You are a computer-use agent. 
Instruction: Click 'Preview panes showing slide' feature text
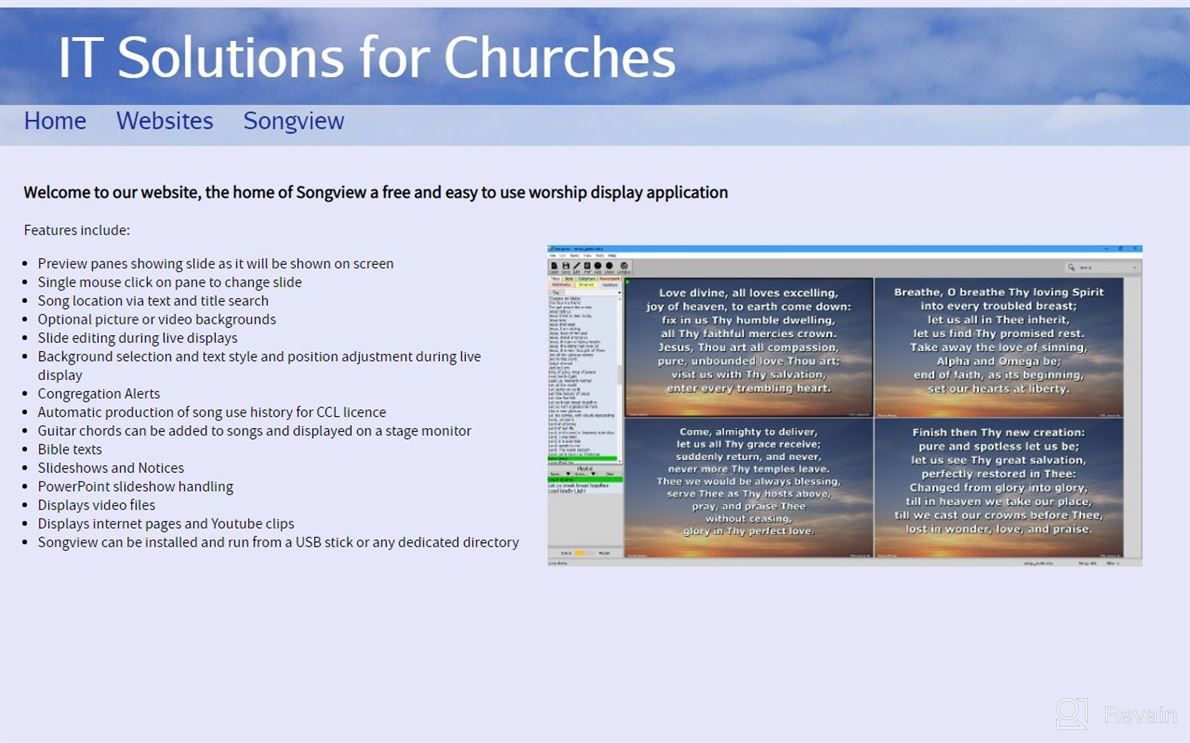[216, 263]
